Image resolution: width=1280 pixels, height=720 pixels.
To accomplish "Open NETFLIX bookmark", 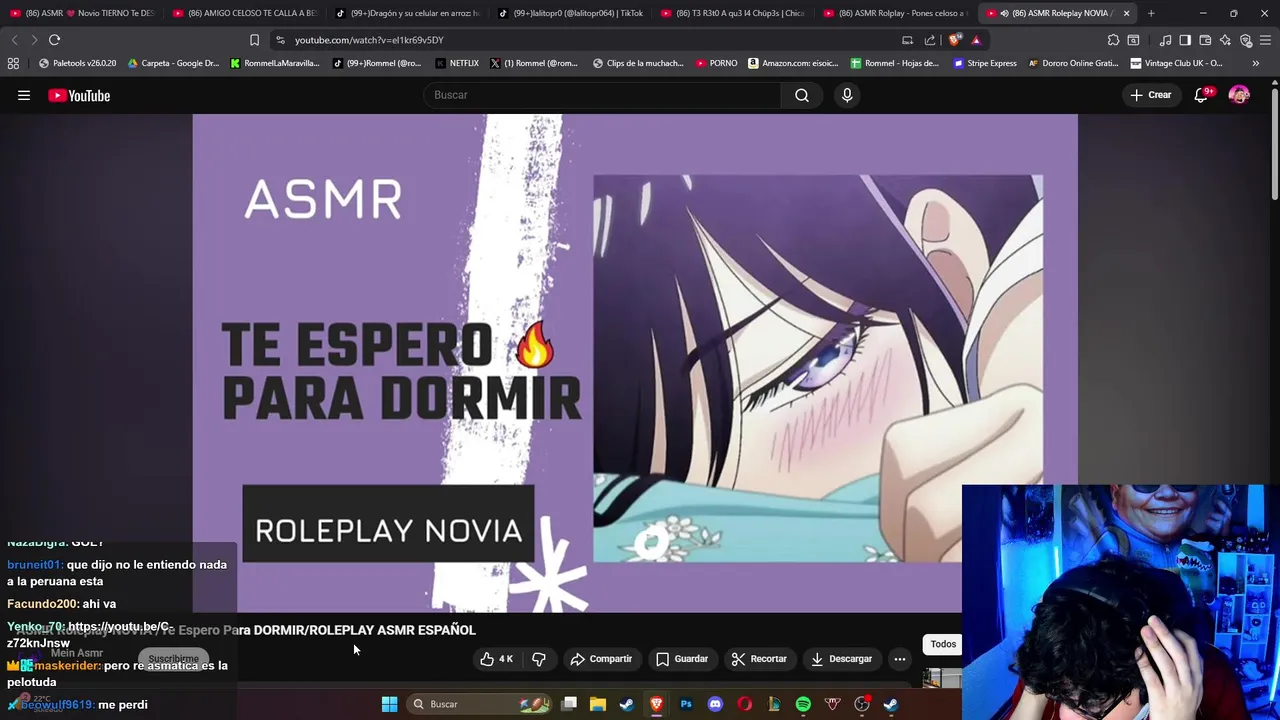I will (457, 63).
